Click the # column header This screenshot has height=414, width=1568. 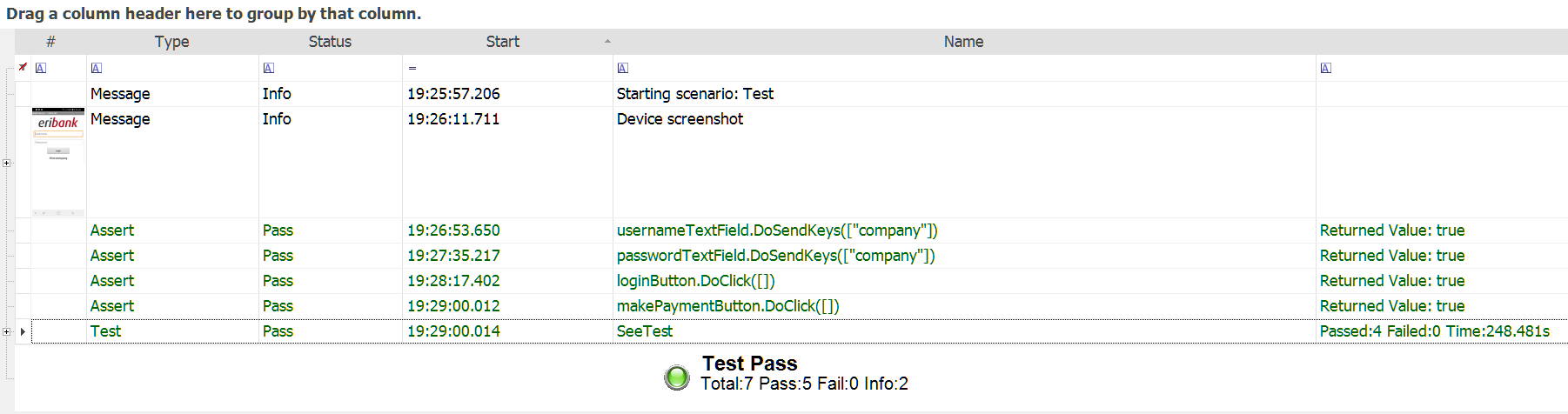click(50, 41)
